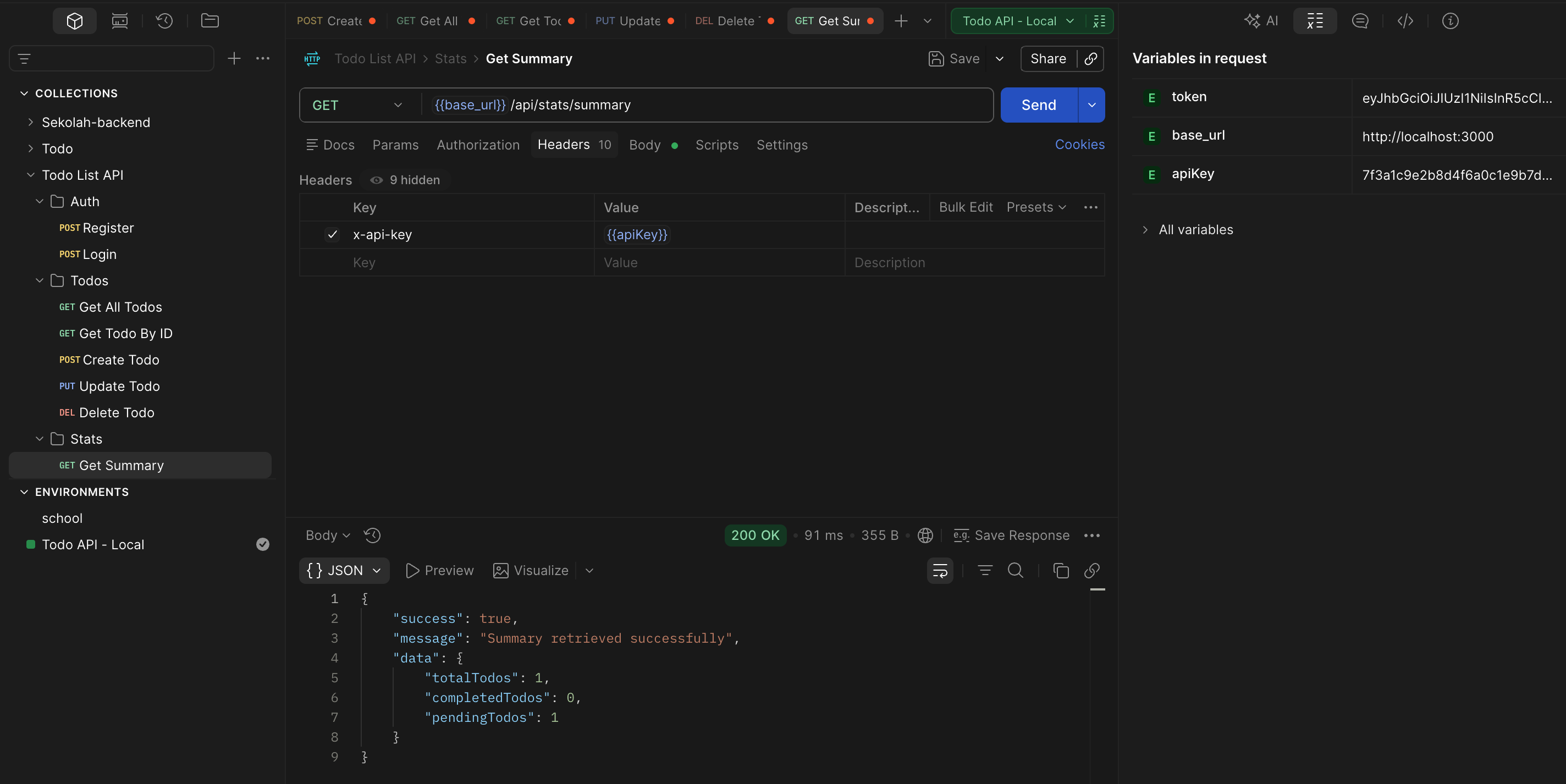Screen dimensions: 1566x784
Task: Copy request link with the link icon
Action: 1090,58
